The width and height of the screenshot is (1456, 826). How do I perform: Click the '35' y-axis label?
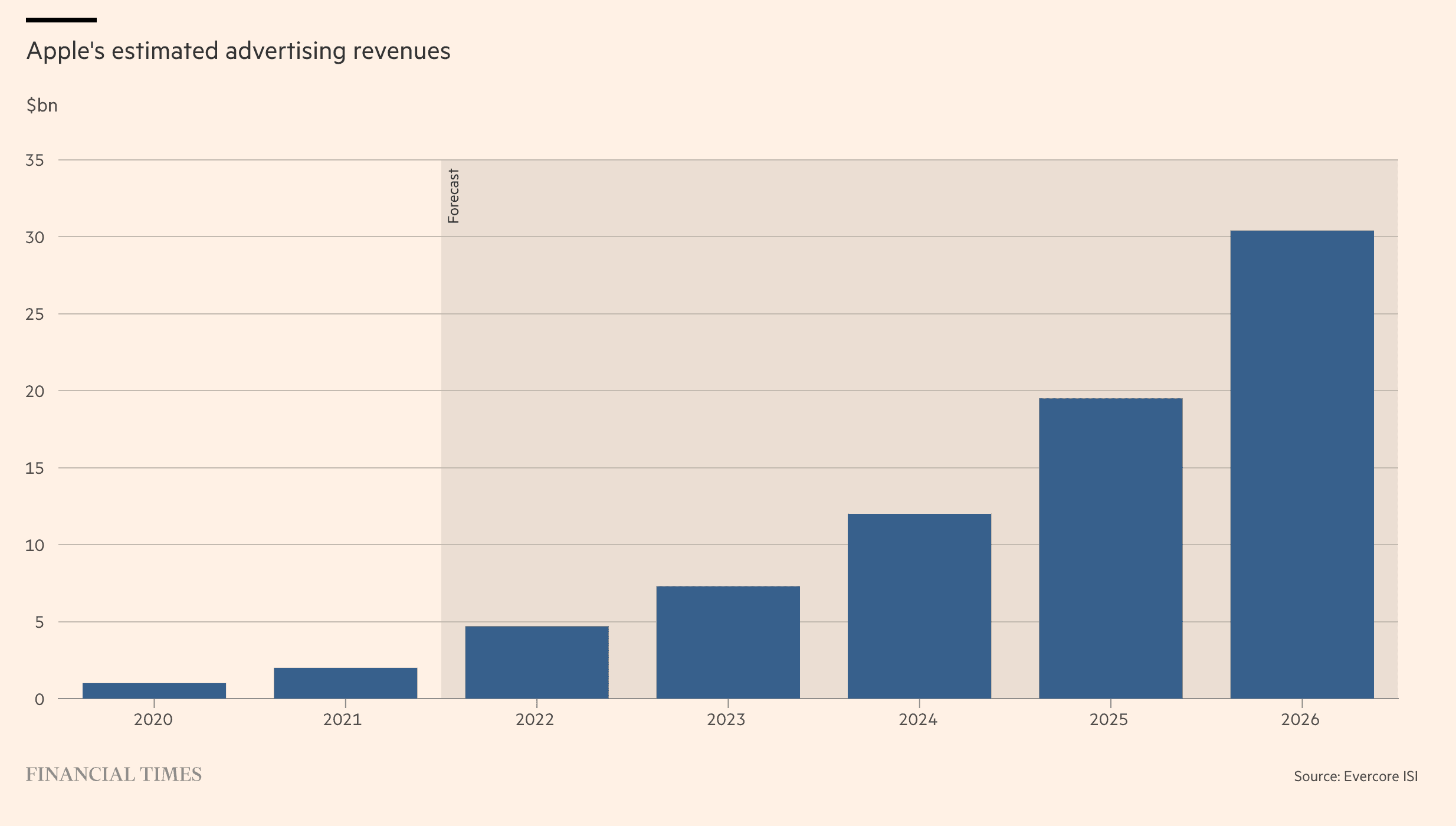[x=35, y=160]
